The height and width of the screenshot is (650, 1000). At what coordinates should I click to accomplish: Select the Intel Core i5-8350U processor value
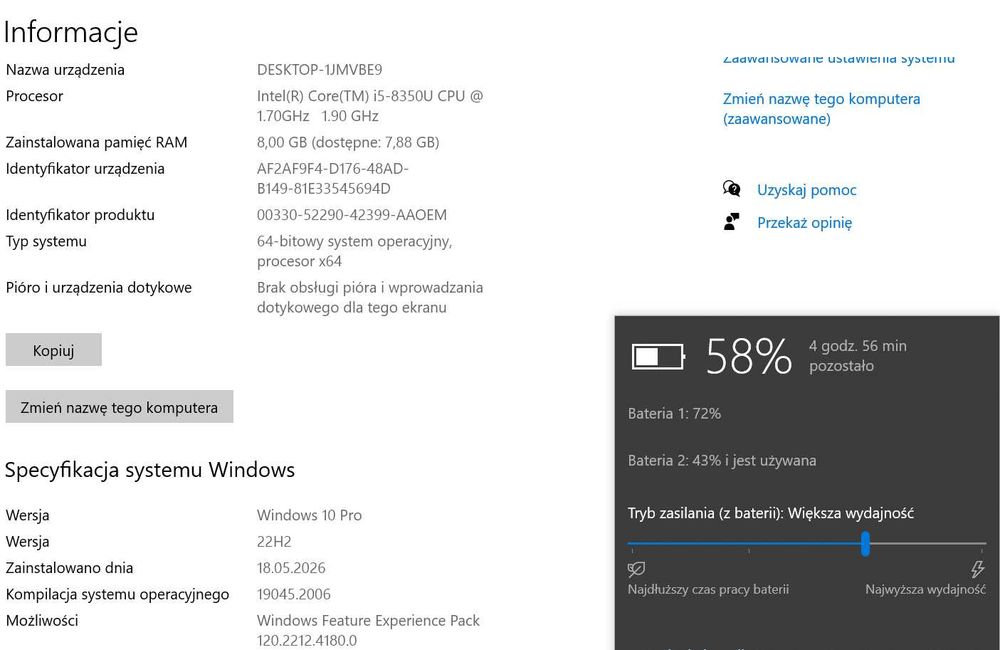pos(370,106)
